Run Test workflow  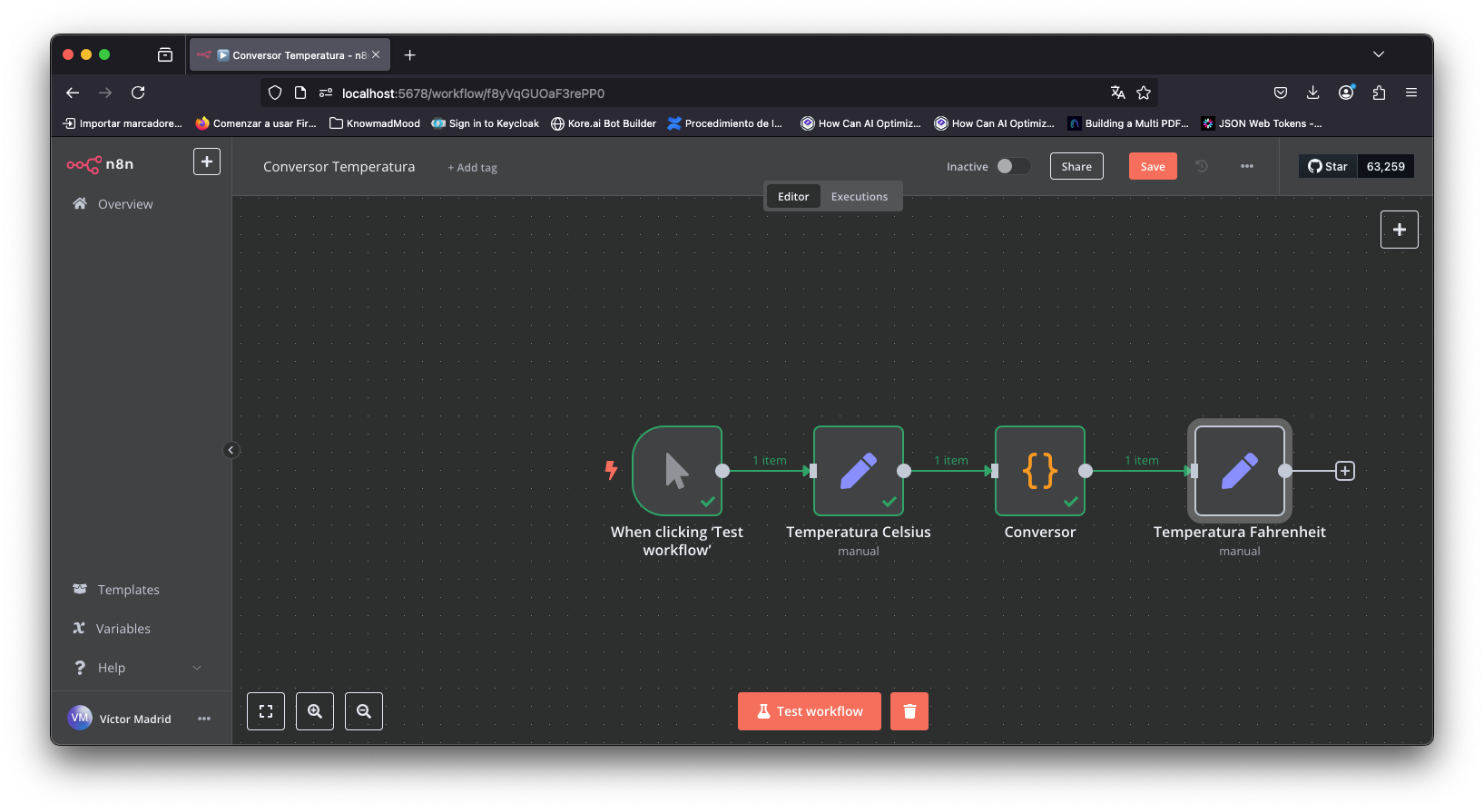click(x=810, y=711)
